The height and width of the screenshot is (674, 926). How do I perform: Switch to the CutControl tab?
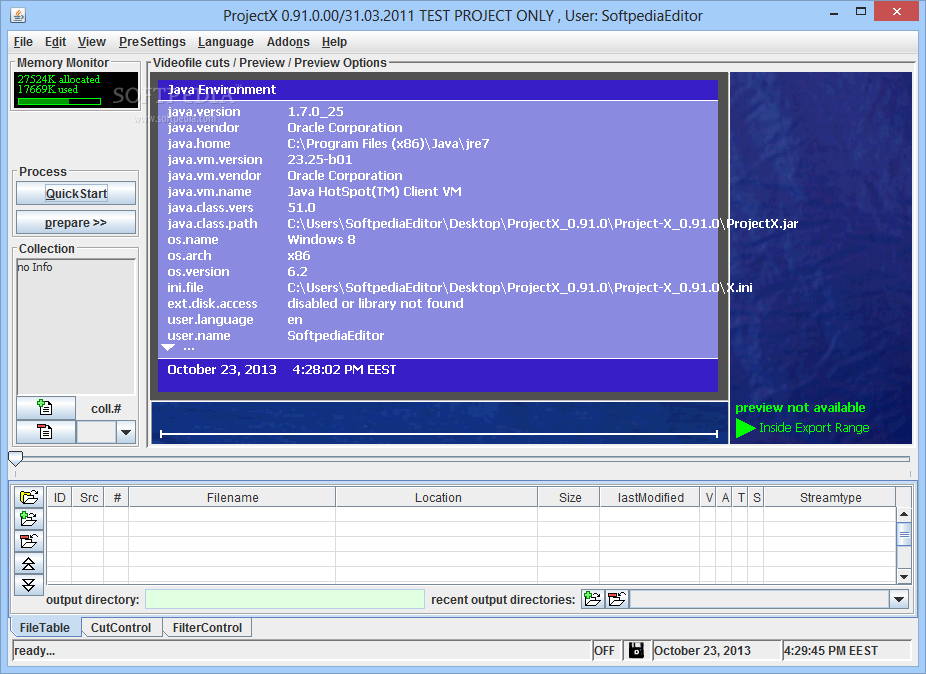click(121, 627)
